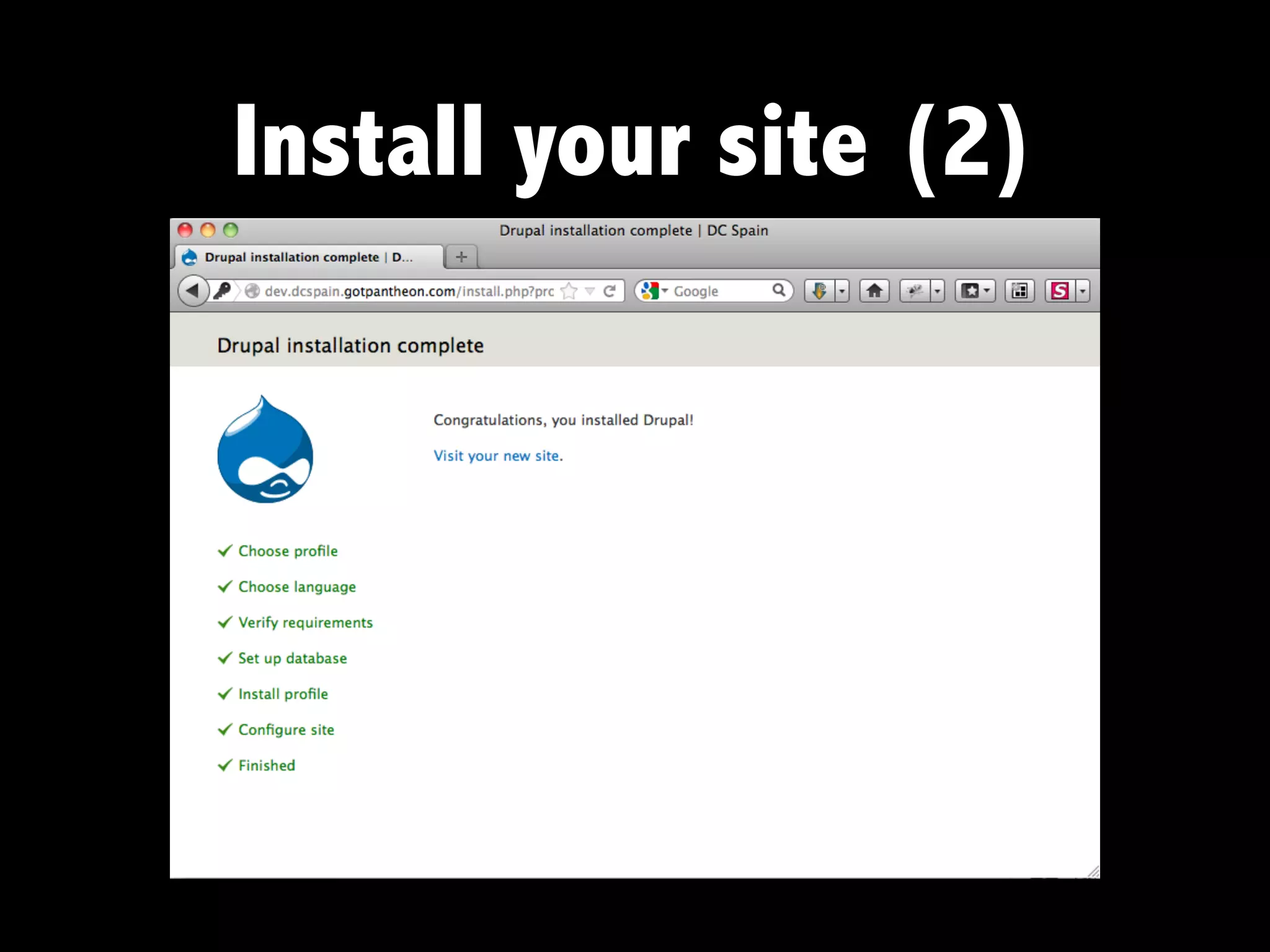The width and height of the screenshot is (1270, 952).
Task: Expand the bug add-on dropdown arrow
Action: (x=938, y=291)
